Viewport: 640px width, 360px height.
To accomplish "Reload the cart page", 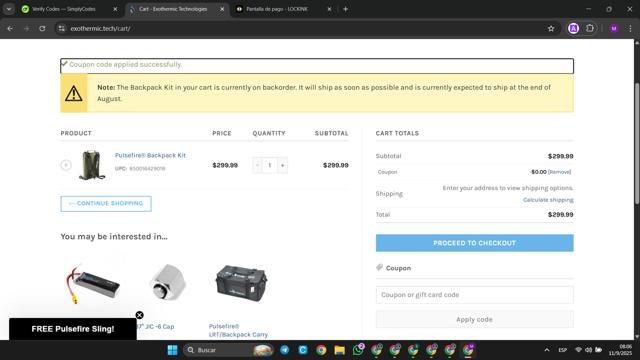I will (42, 29).
